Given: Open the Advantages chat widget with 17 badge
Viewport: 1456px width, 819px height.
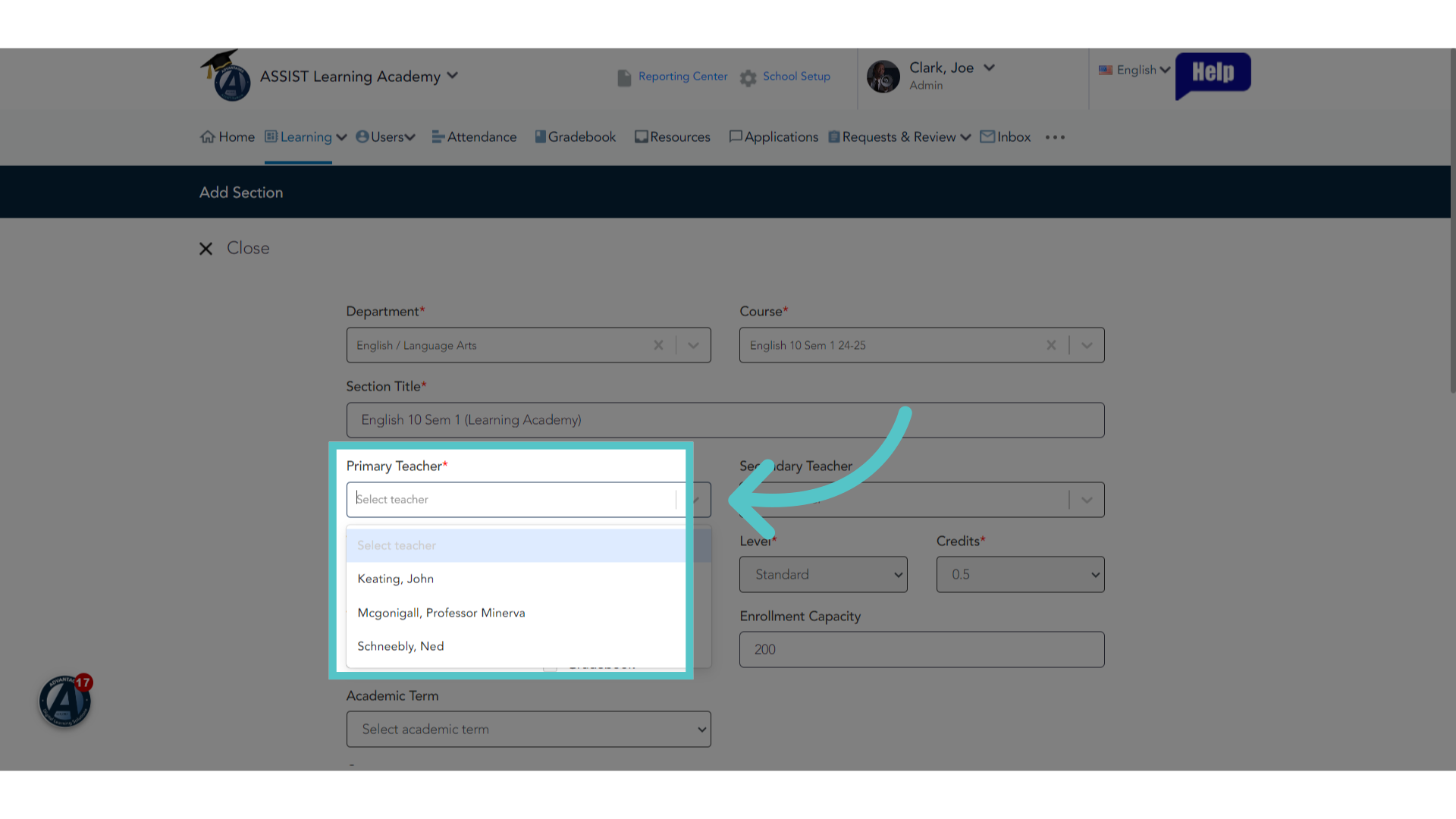Looking at the screenshot, I should click(65, 701).
